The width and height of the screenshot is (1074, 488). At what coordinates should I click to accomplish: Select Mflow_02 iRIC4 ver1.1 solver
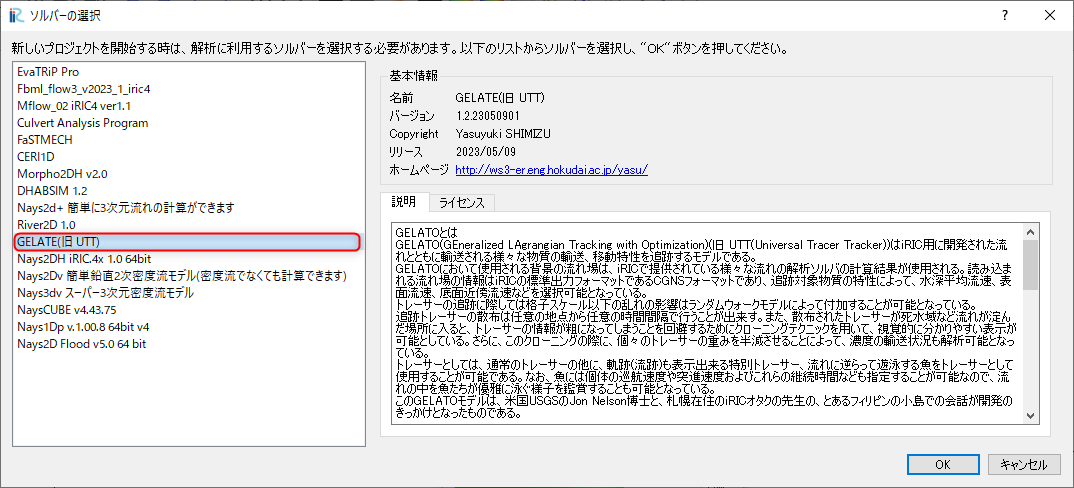(188, 106)
